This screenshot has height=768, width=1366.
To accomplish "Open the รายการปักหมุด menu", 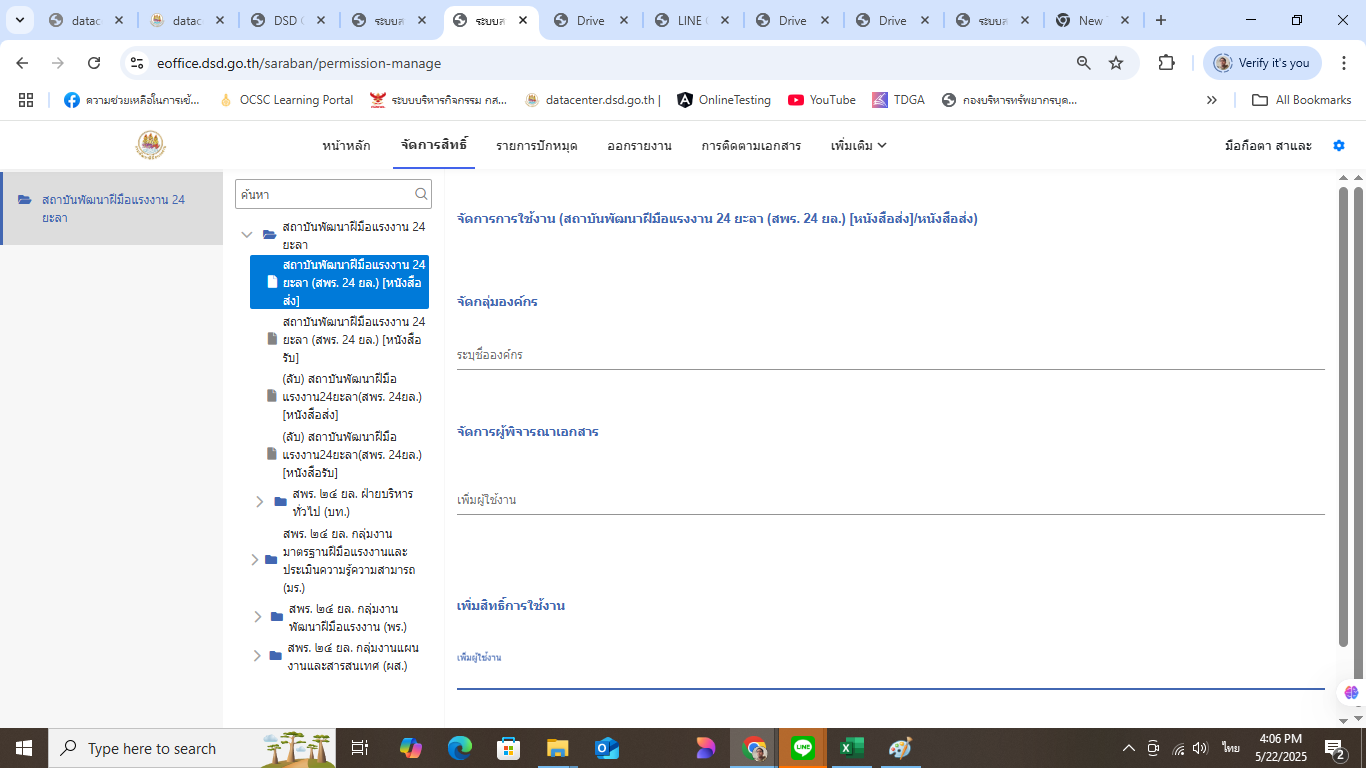I will [537, 146].
